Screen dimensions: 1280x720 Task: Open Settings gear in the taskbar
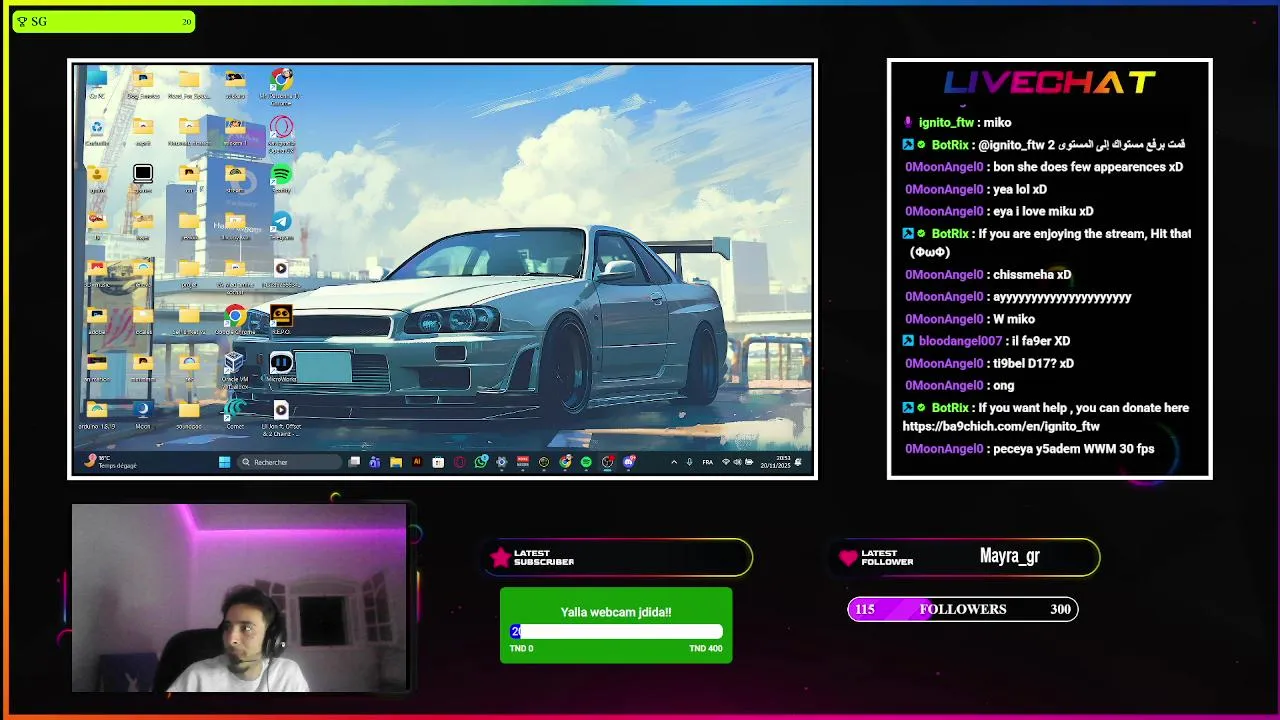tap(501, 462)
